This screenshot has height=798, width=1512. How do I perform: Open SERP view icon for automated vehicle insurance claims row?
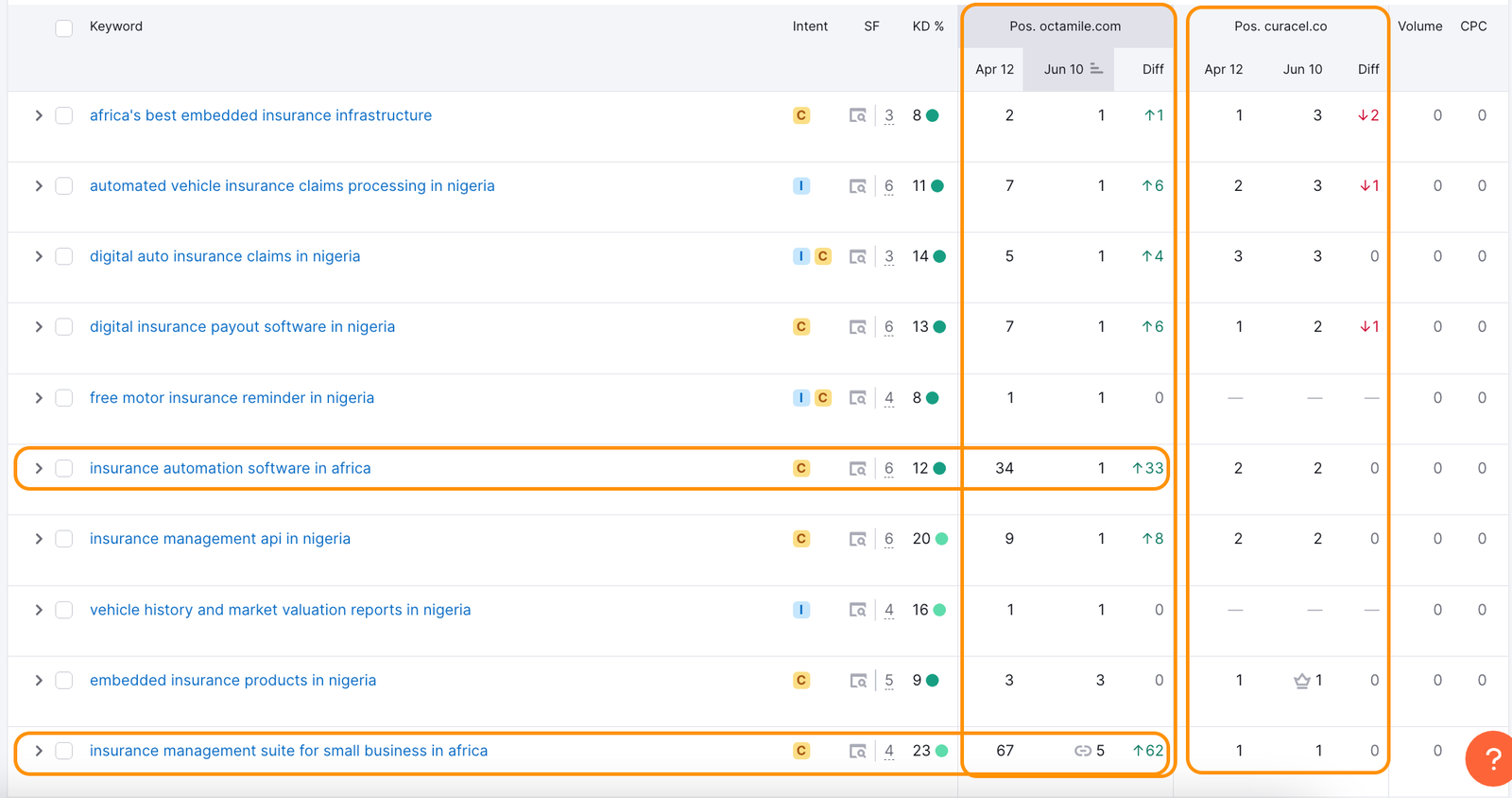pyautogui.click(x=857, y=186)
